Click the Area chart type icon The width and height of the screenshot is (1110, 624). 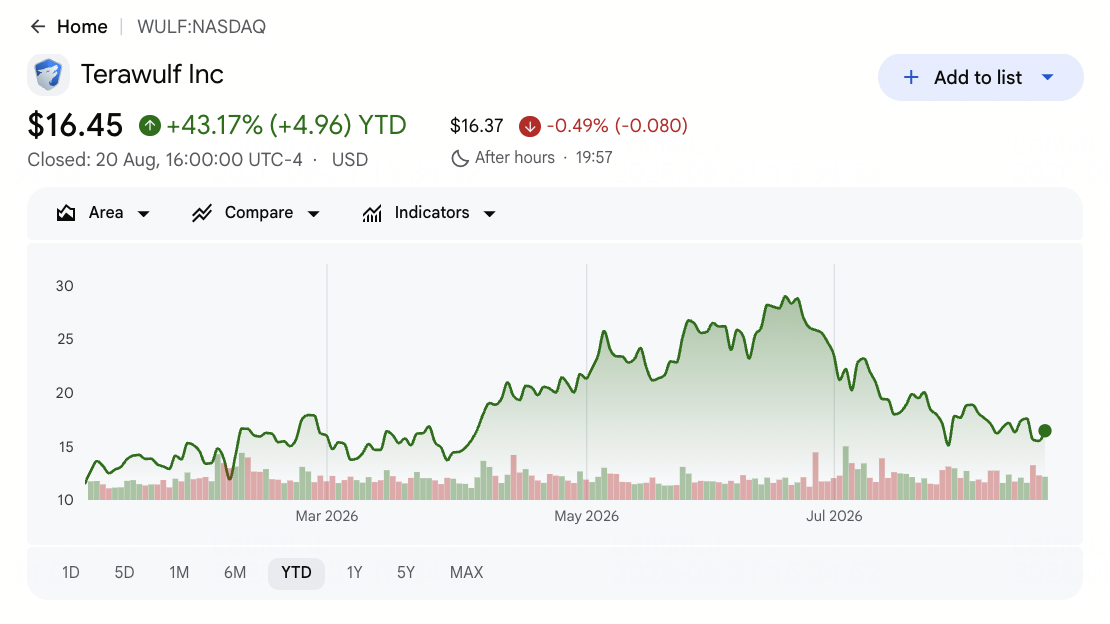click(x=66, y=212)
